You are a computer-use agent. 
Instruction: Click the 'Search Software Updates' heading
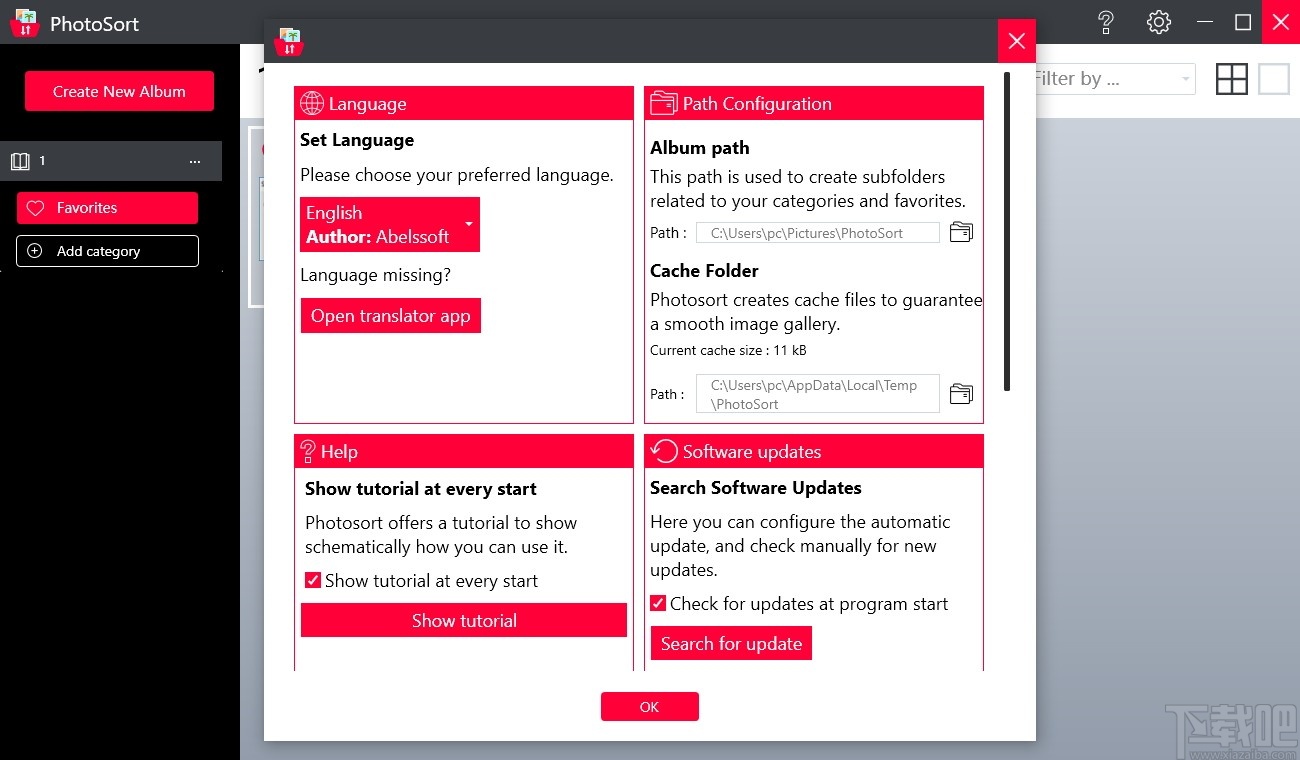[x=756, y=488]
